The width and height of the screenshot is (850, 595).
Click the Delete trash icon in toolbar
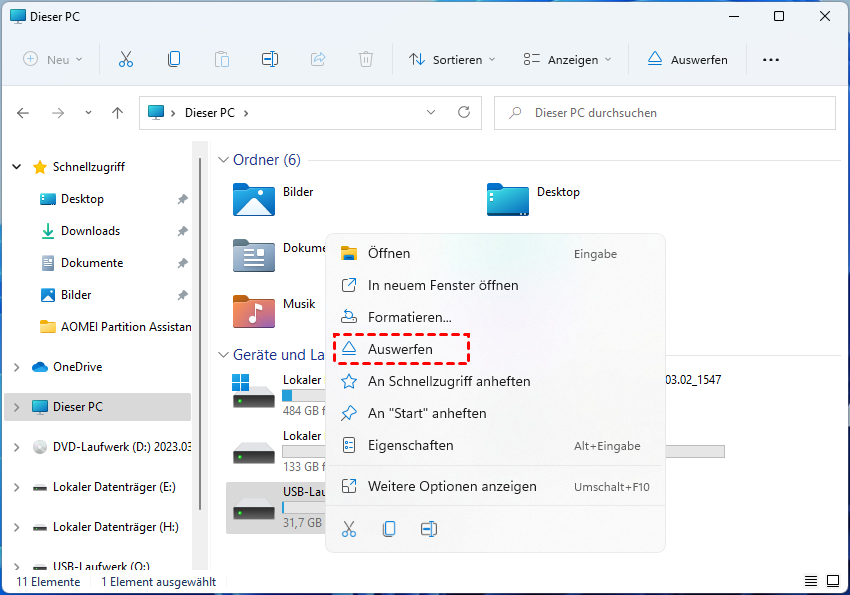pos(366,59)
